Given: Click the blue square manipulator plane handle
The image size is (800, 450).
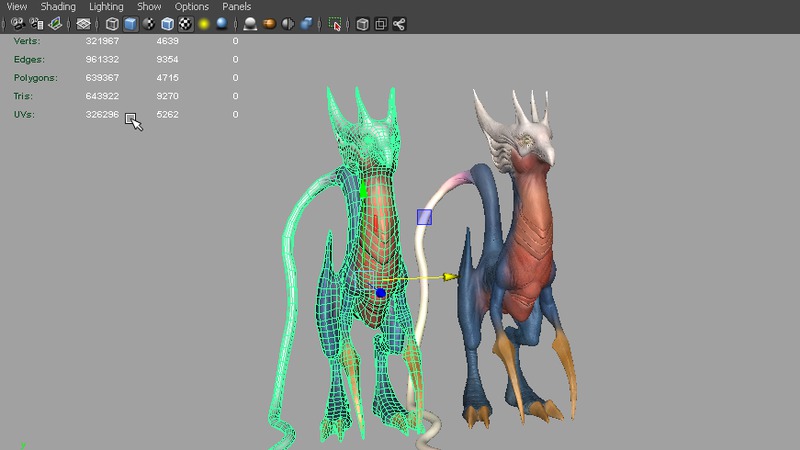Looking at the screenshot, I should pos(424,216).
